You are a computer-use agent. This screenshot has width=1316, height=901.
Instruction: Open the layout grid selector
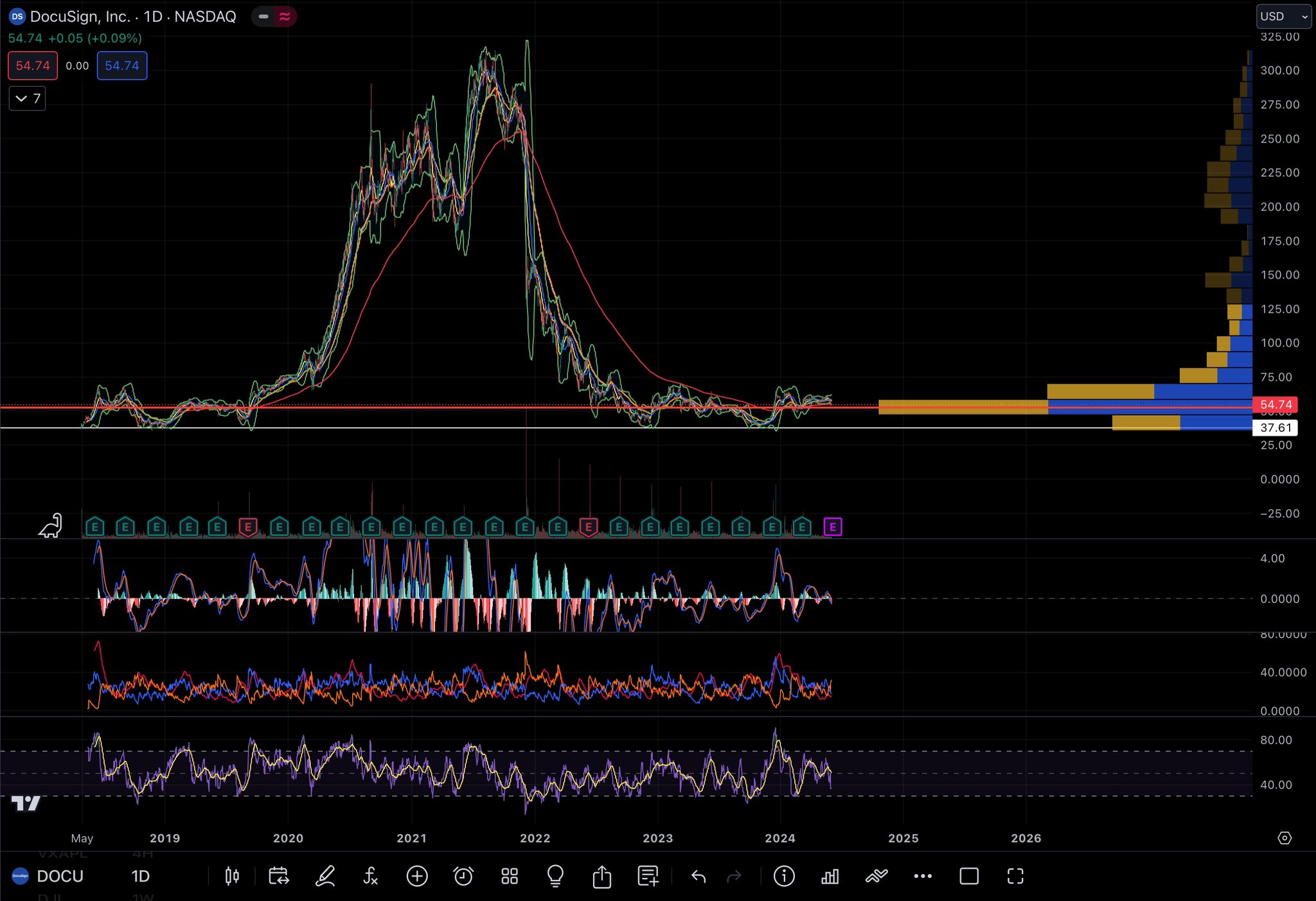(x=510, y=876)
